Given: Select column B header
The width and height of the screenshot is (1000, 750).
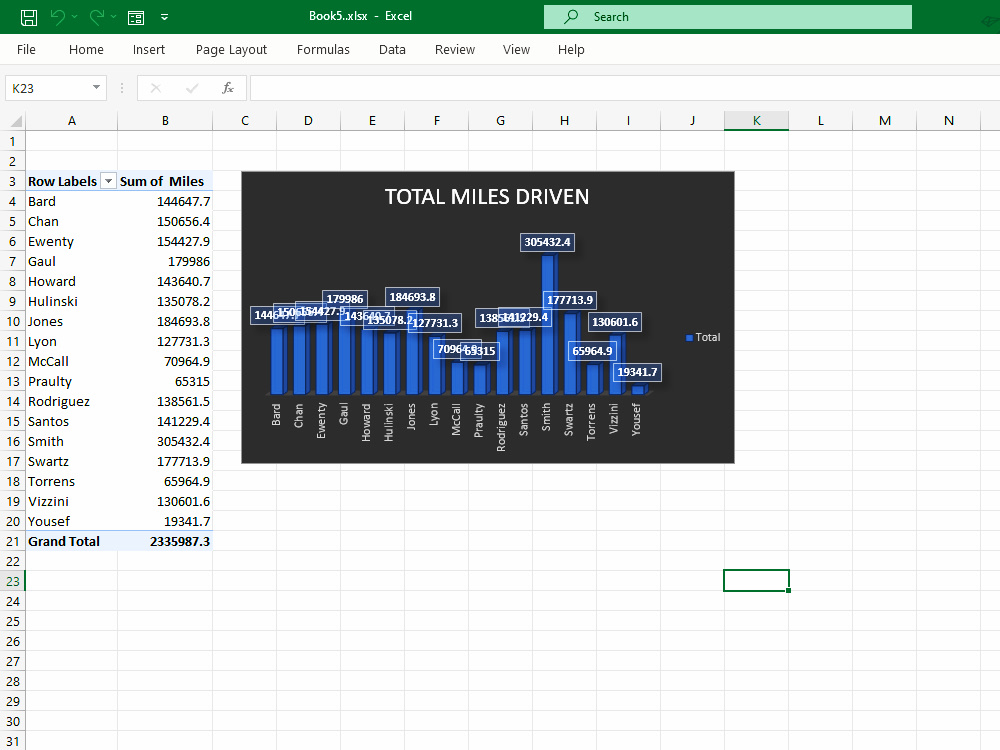Looking at the screenshot, I should 165,121.
